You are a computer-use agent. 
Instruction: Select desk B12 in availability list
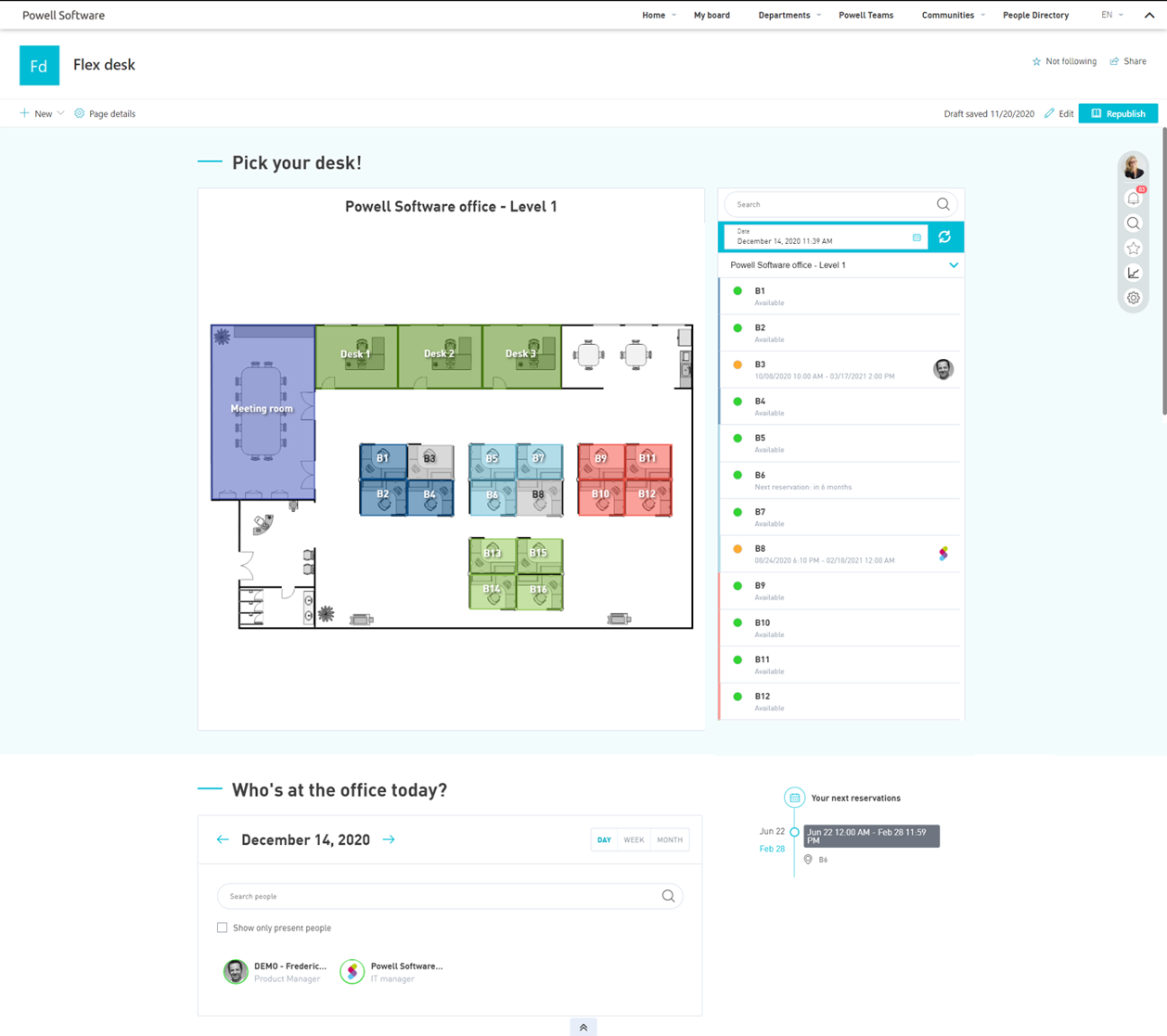click(x=841, y=701)
